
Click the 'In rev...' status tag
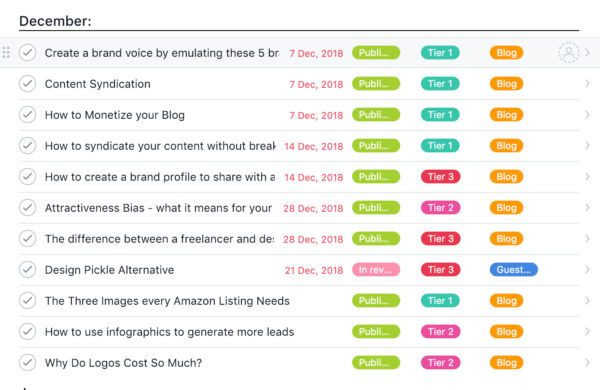376,270
